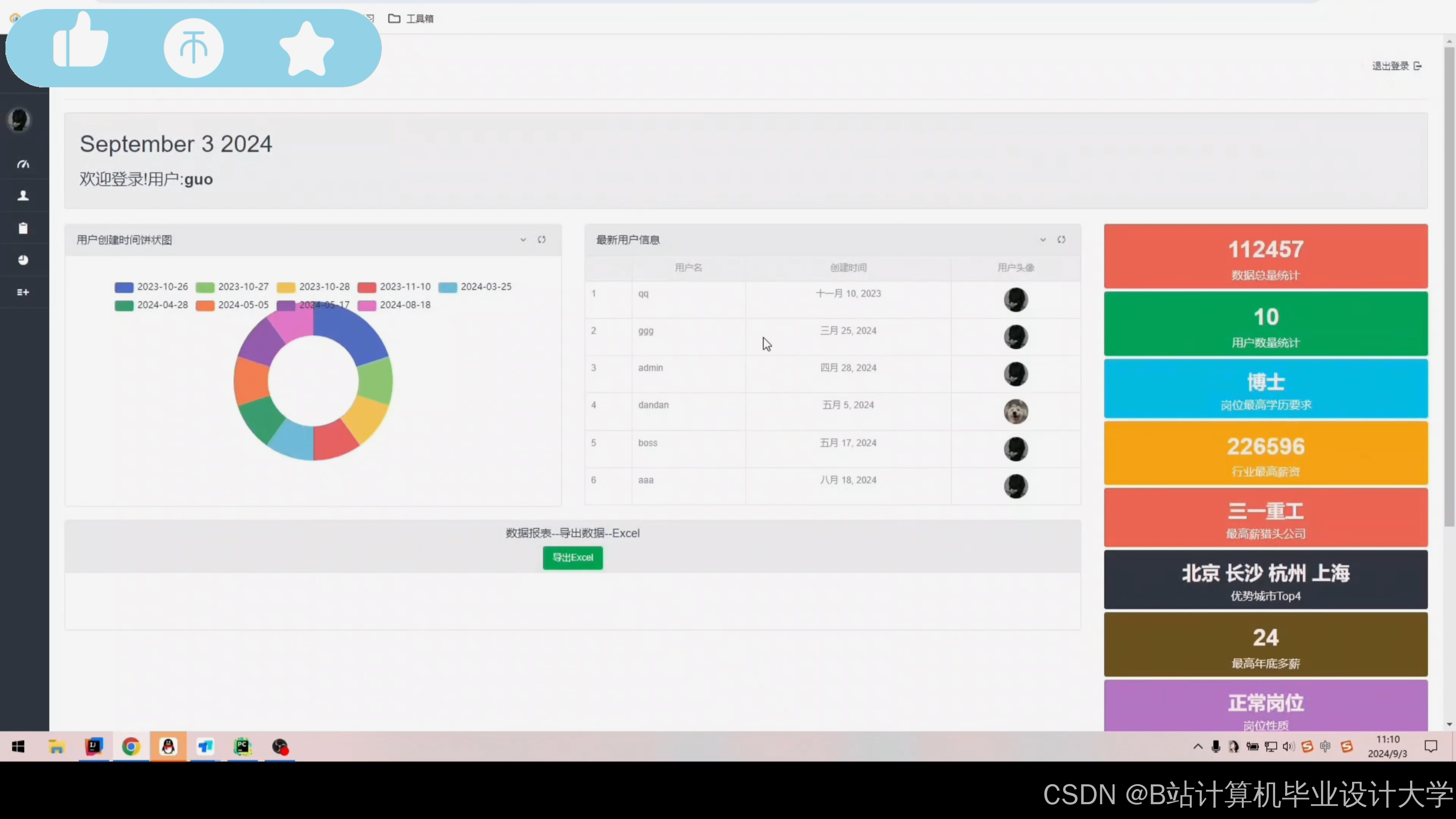The image size is (1456, 819).
Task: Expand the system tray hidden icons
Action: point(1198,747)
